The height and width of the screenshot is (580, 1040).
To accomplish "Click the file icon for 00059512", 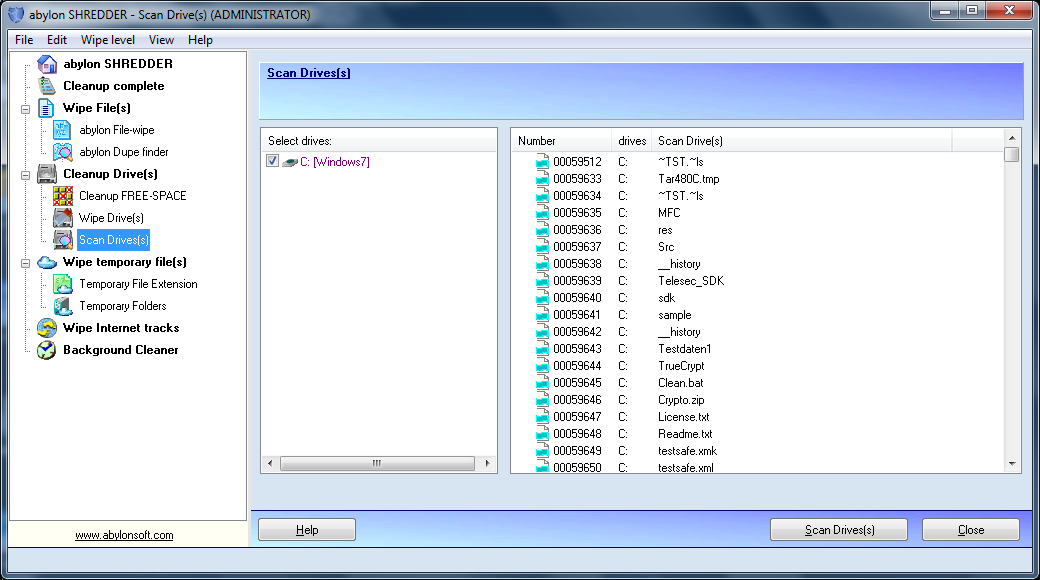I will tap(543, 161).
